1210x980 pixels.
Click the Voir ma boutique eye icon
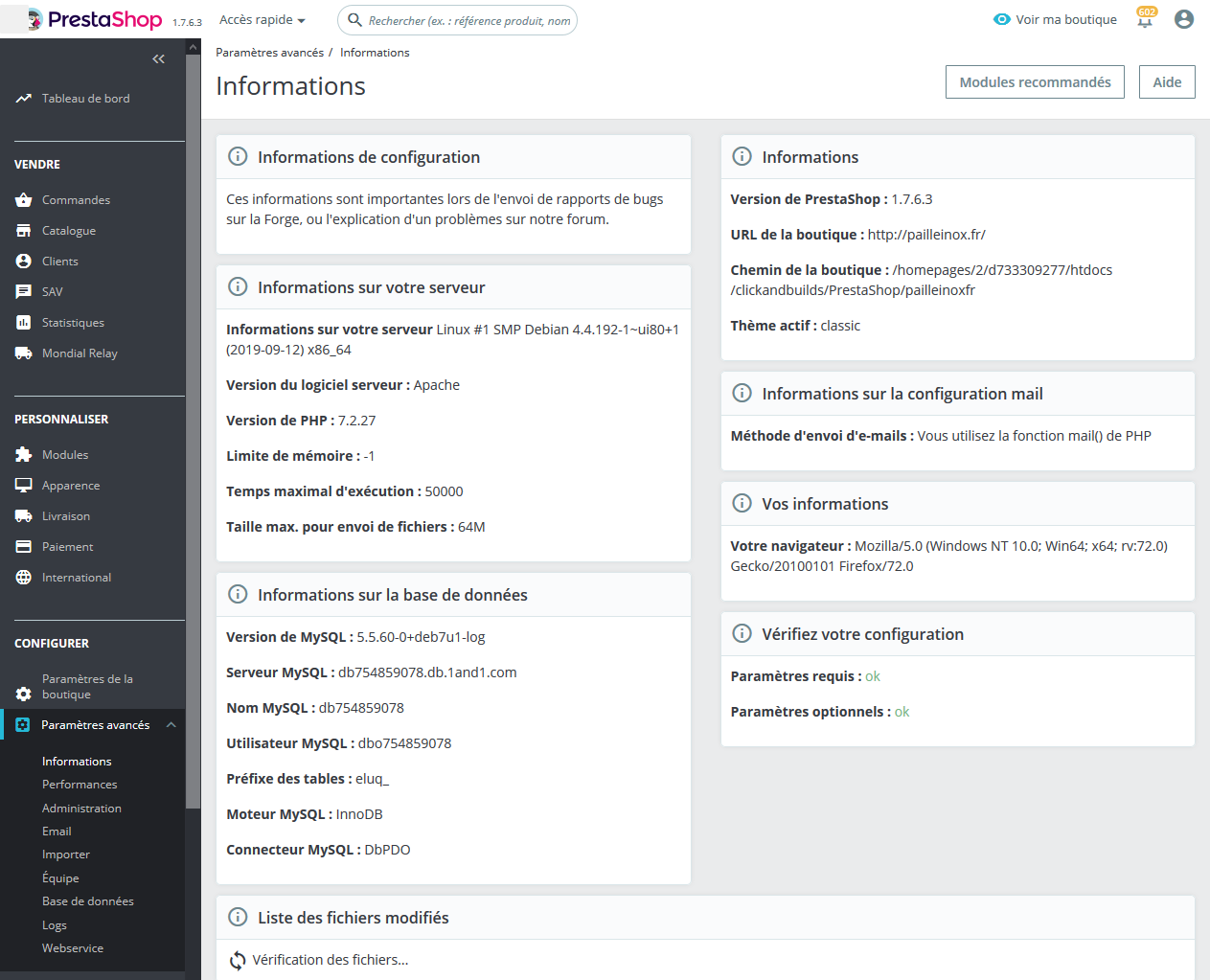[1002, 19]
